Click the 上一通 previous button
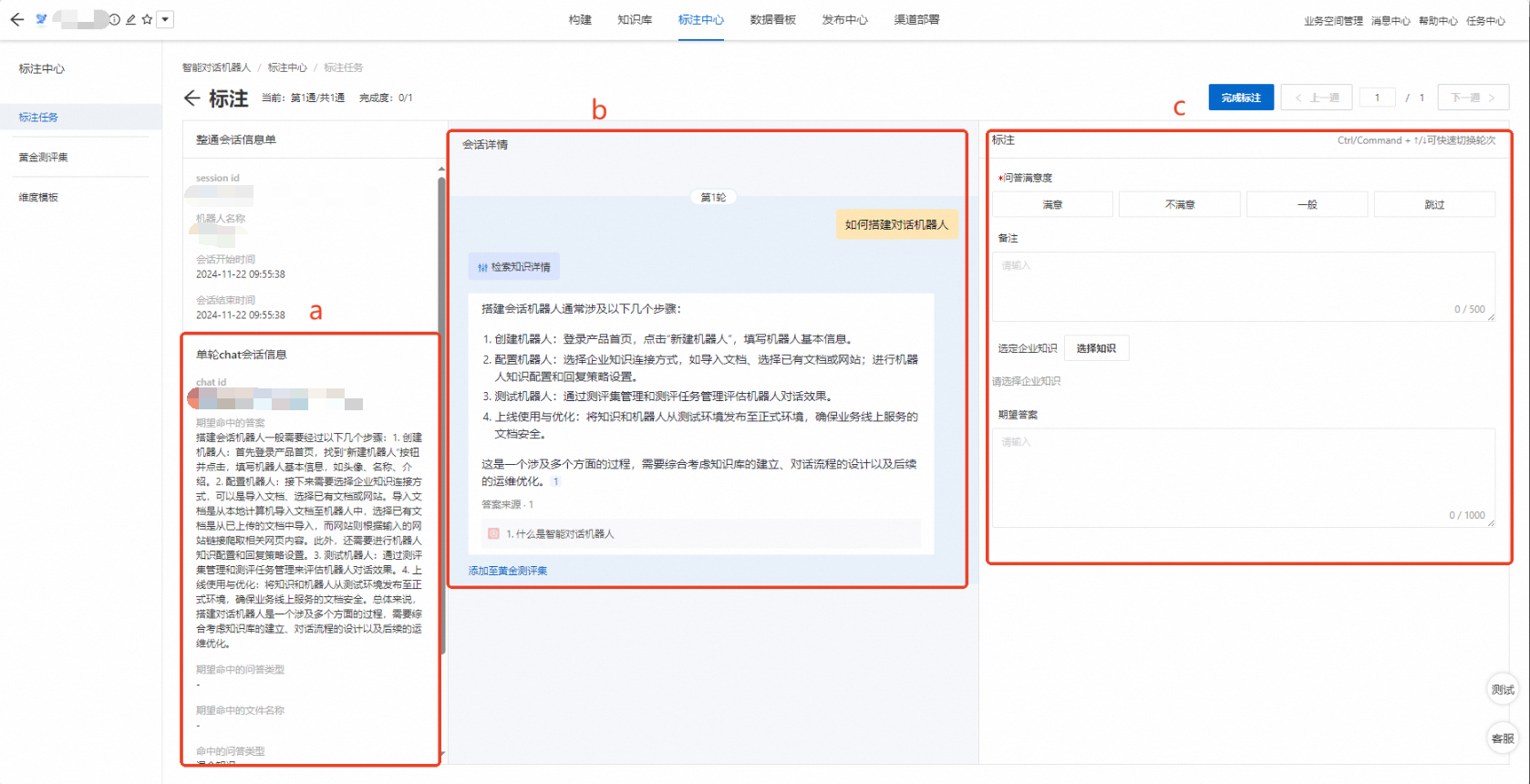Viewport: 1530px width, 784px height. coord(1317,98)
